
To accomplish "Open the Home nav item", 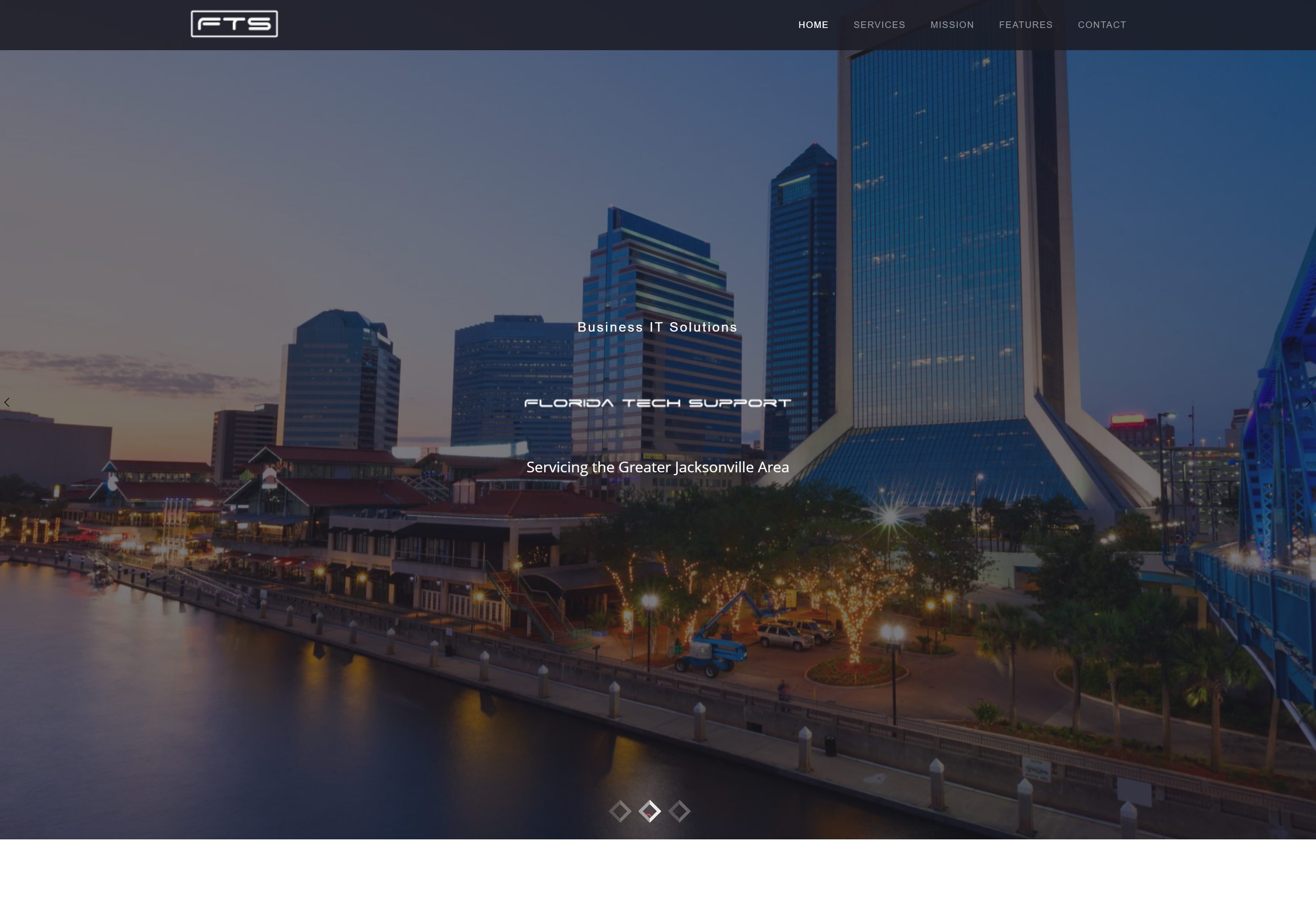I will coord(813,25).
